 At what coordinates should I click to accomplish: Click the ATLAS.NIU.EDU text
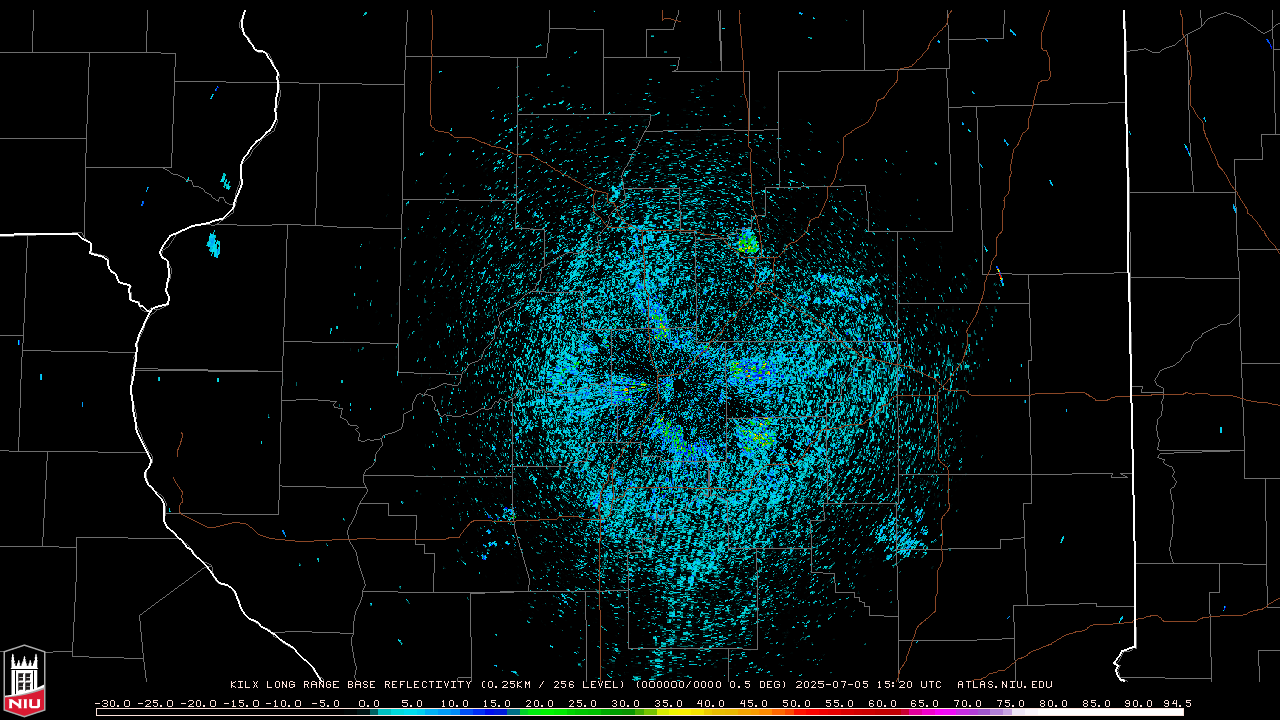pyautogui.click(x=1005, y=685)
